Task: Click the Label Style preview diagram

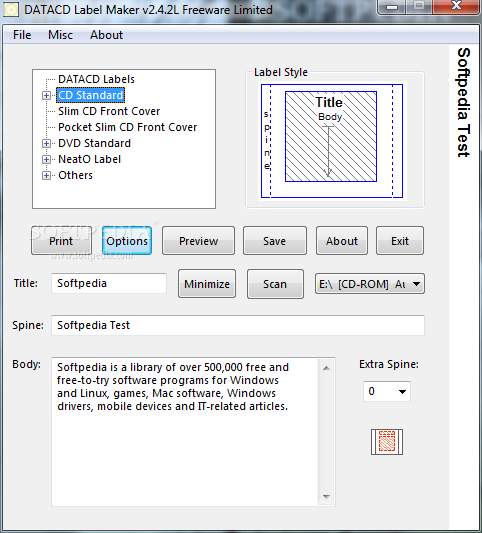Action: (332, 141)
